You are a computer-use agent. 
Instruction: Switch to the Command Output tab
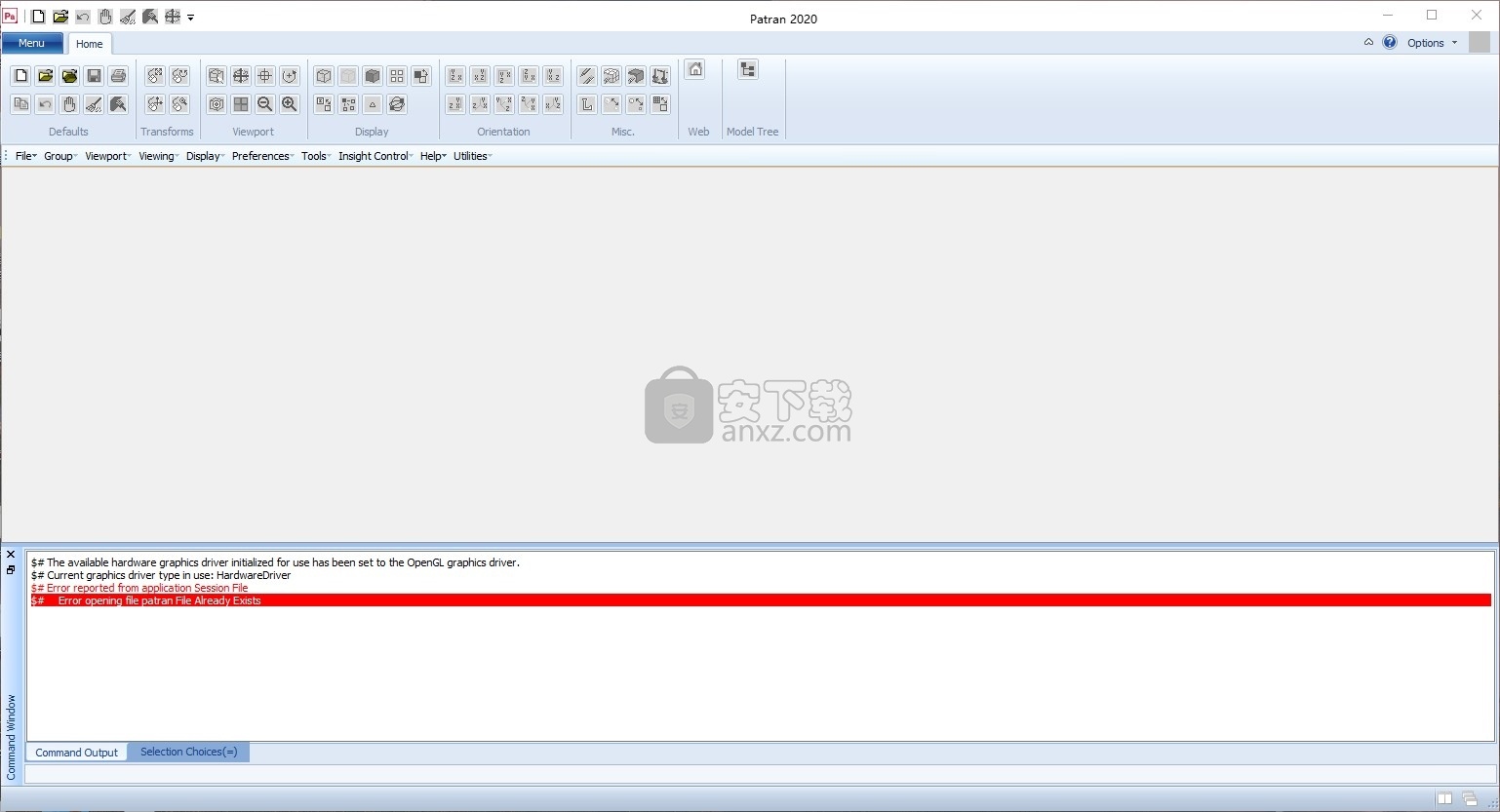77,753
